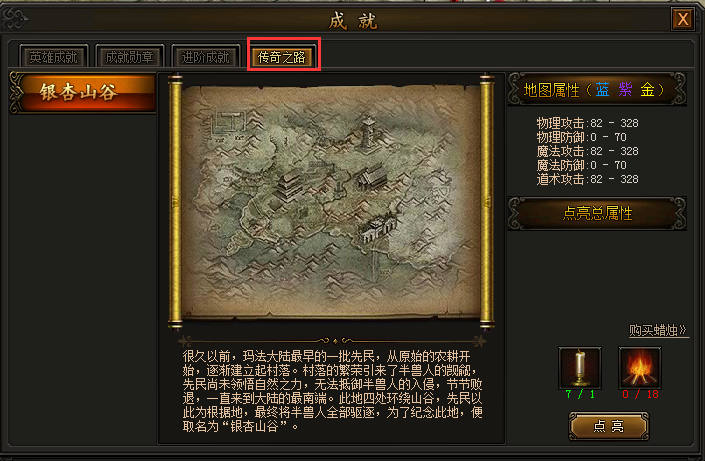705x461 pixels.
Task: Open the 购买蜡烛 link
Action: point(658,331)
